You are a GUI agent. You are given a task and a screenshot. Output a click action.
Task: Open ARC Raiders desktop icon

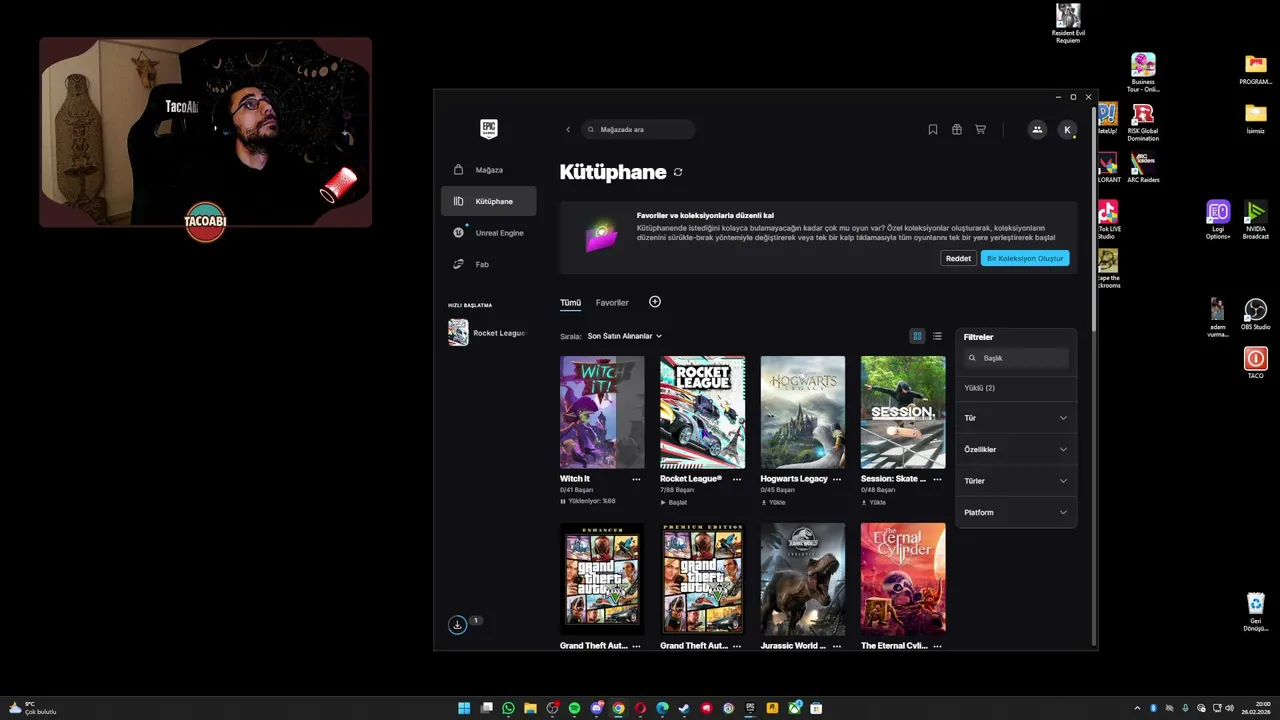click(1143, 167)
